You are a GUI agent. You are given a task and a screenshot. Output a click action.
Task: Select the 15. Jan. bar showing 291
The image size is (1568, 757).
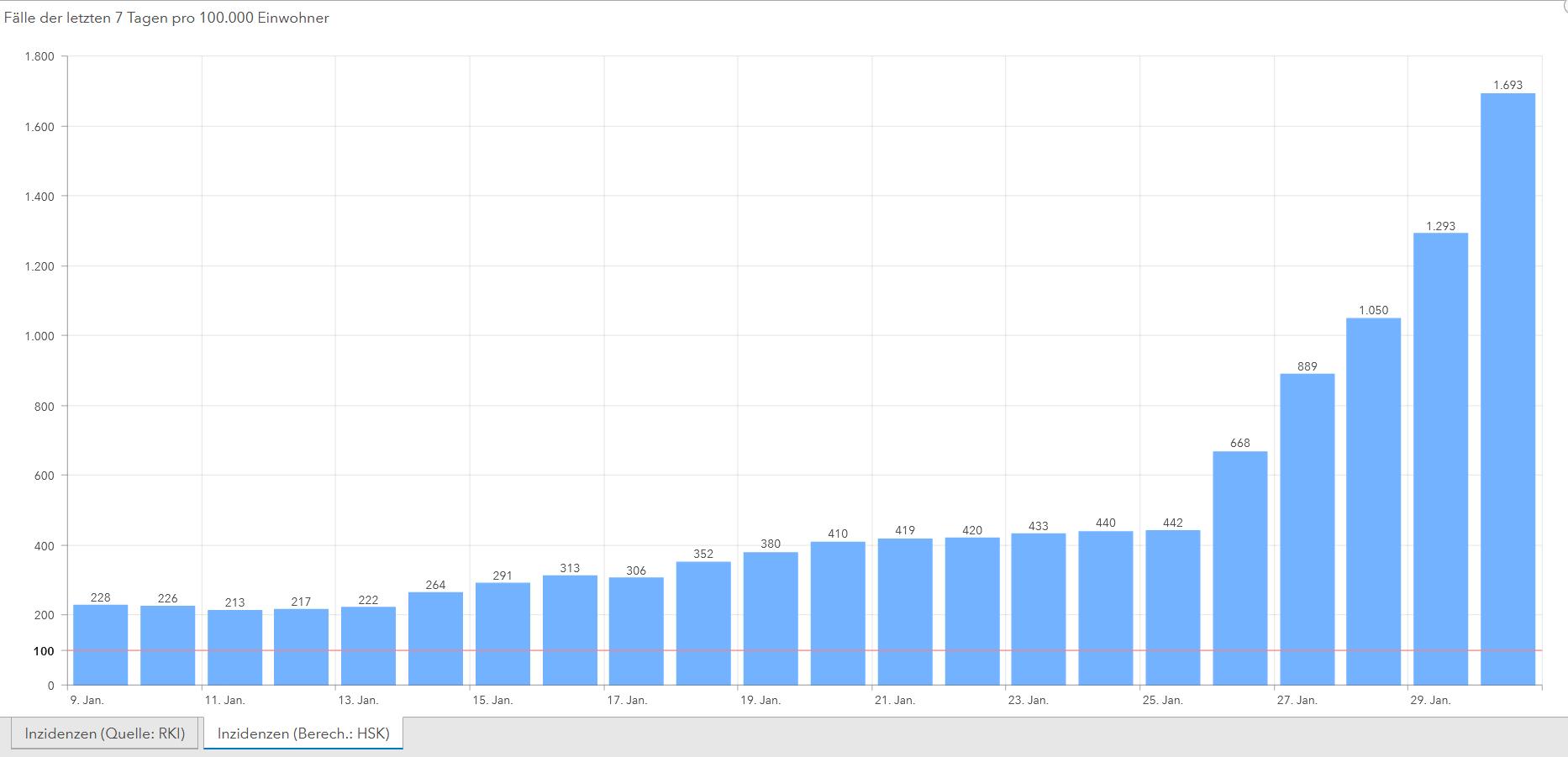(502, 633)
